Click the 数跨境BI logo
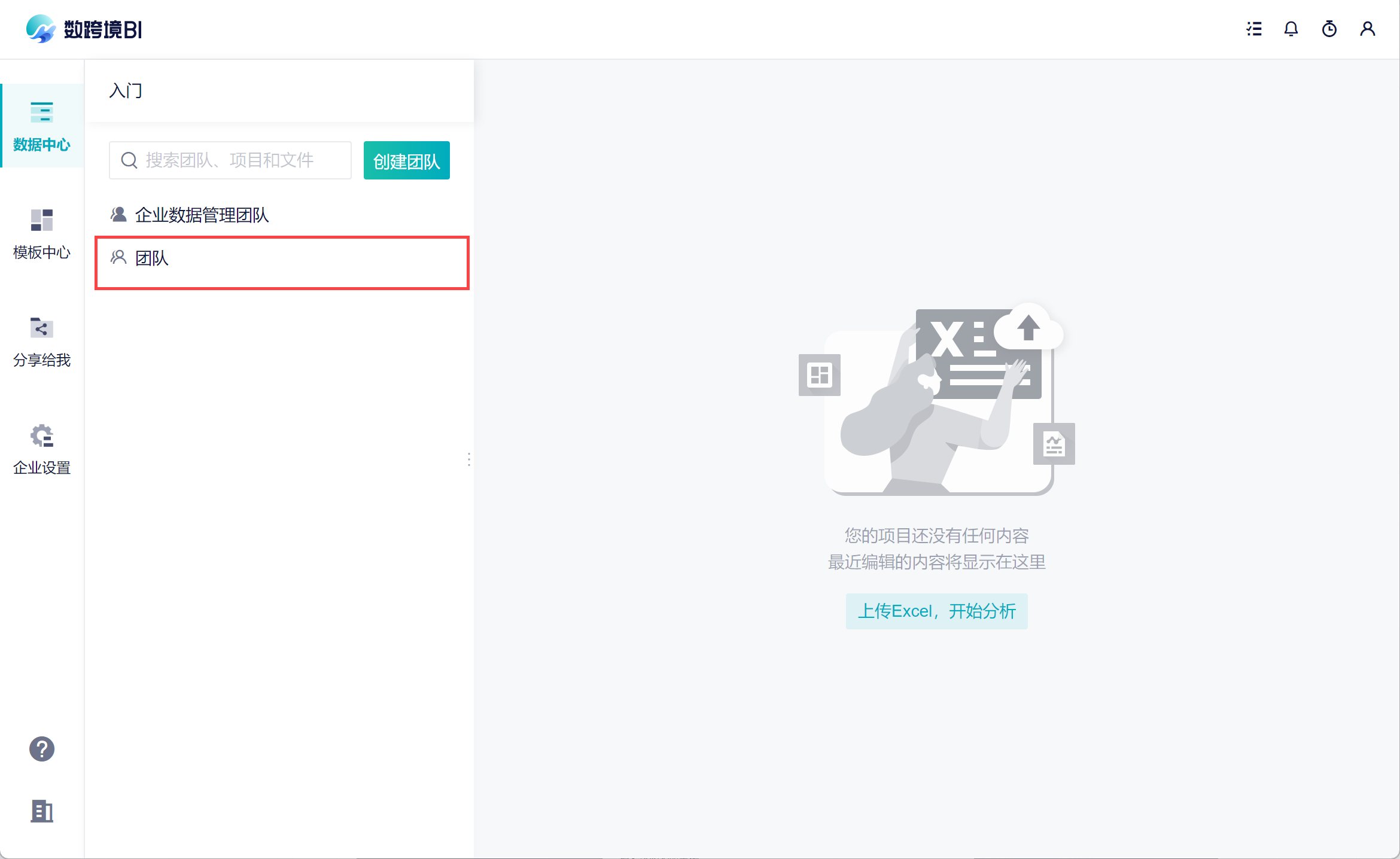1400x859 pixels. click(x=84, y=29)
